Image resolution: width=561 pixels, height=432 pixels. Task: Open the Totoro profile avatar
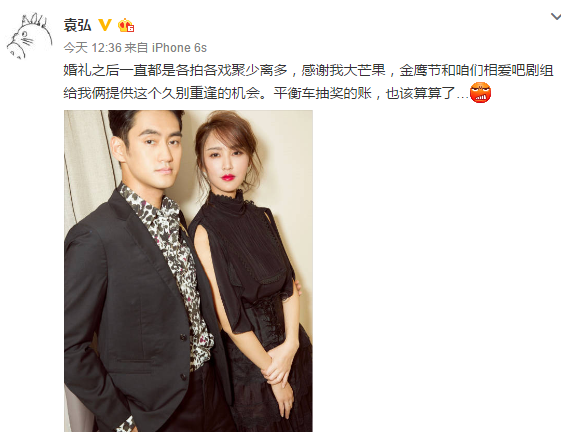(x=29, y=36)
